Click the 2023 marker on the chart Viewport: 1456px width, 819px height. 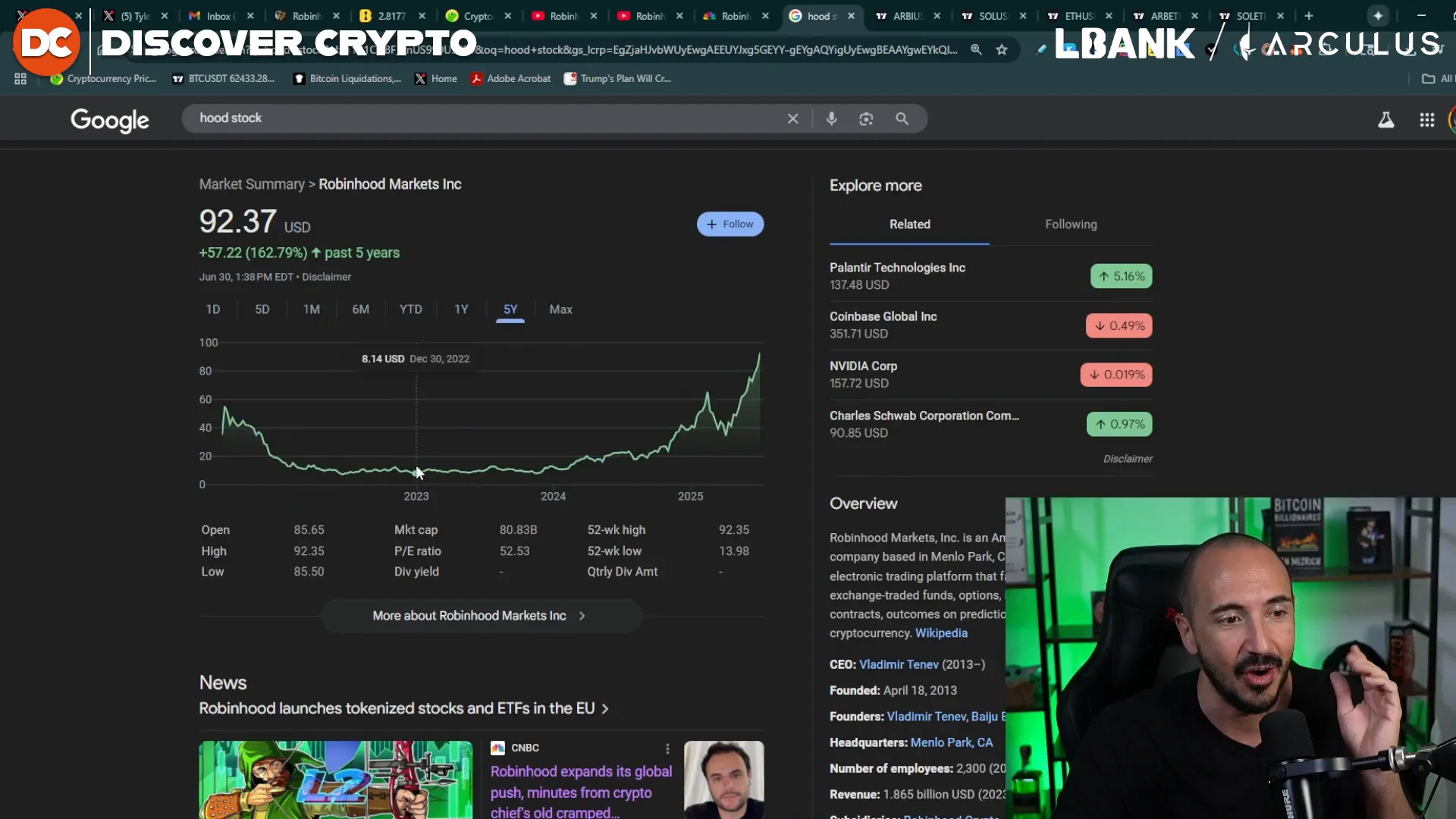point(416,497)
